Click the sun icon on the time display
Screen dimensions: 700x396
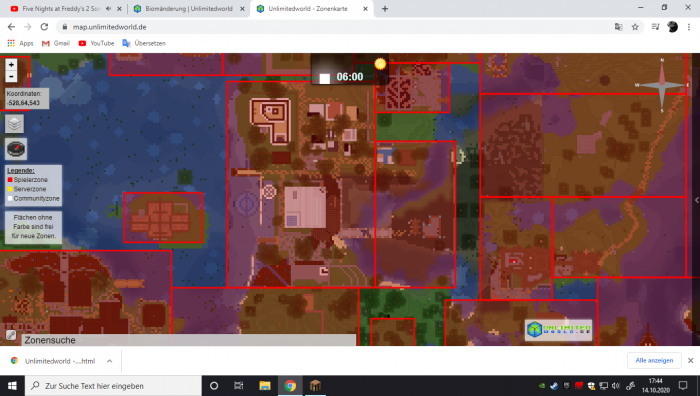380,64
